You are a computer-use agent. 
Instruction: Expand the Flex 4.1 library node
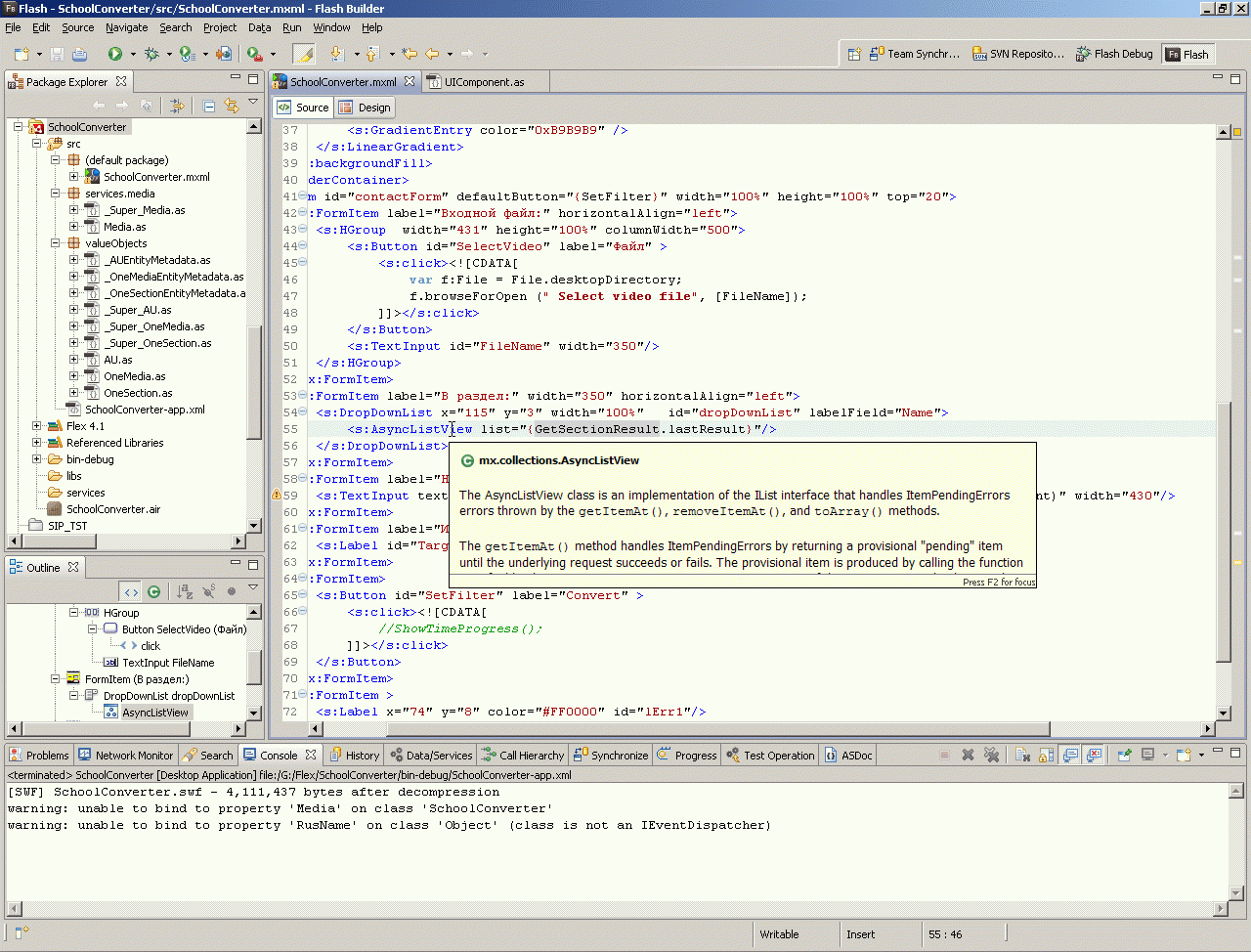pos(37,426)
